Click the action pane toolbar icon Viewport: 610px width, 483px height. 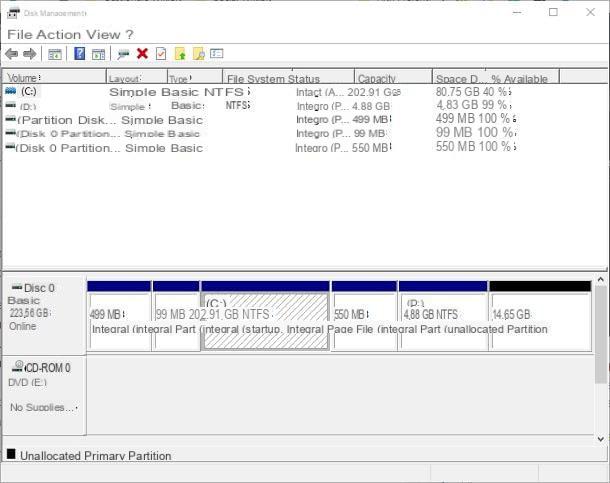98,54
